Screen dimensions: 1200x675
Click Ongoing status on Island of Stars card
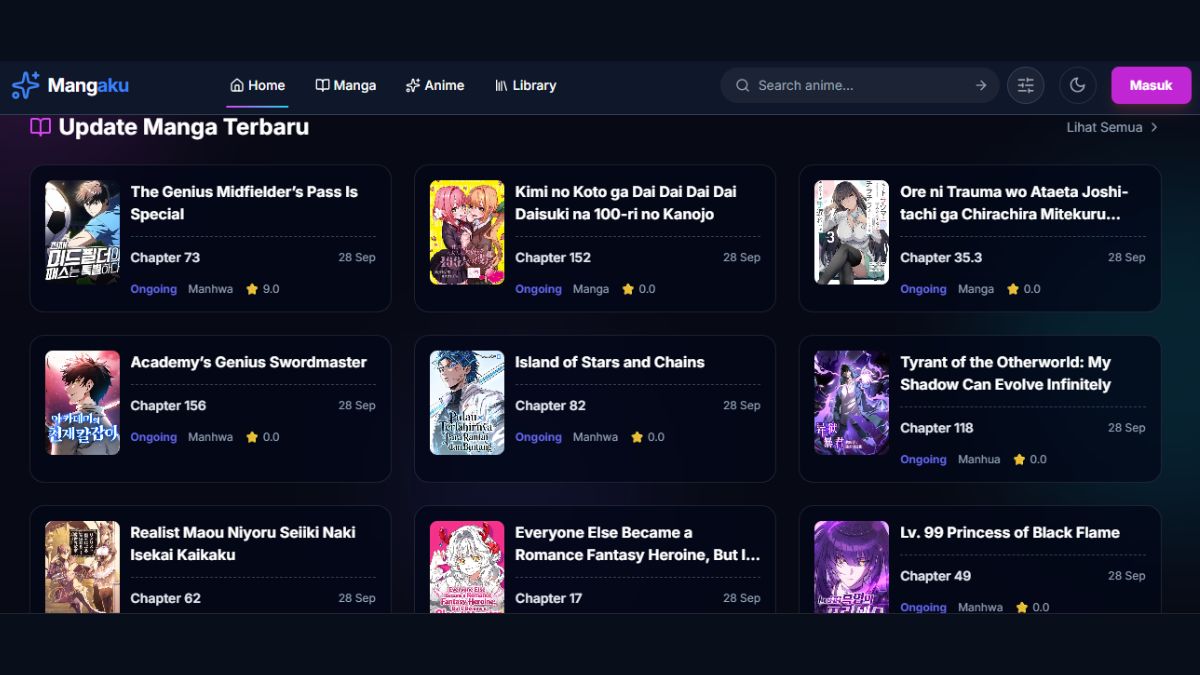tap(539, 437)
